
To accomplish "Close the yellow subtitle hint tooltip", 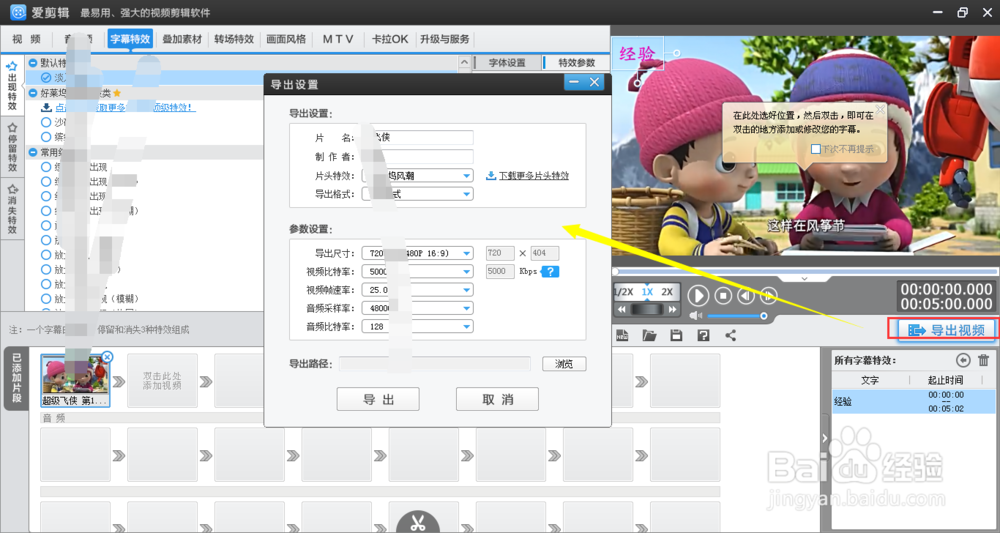I will click(x=880, y=110).
